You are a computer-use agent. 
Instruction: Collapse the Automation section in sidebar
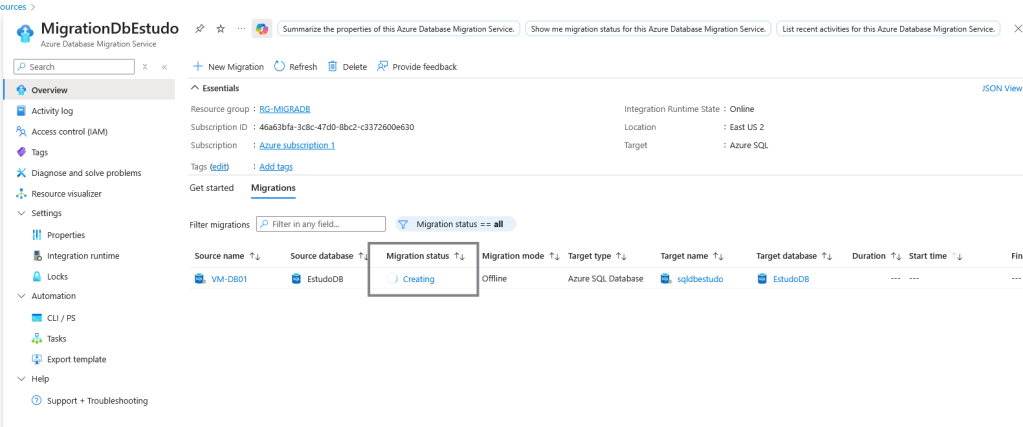22,296
